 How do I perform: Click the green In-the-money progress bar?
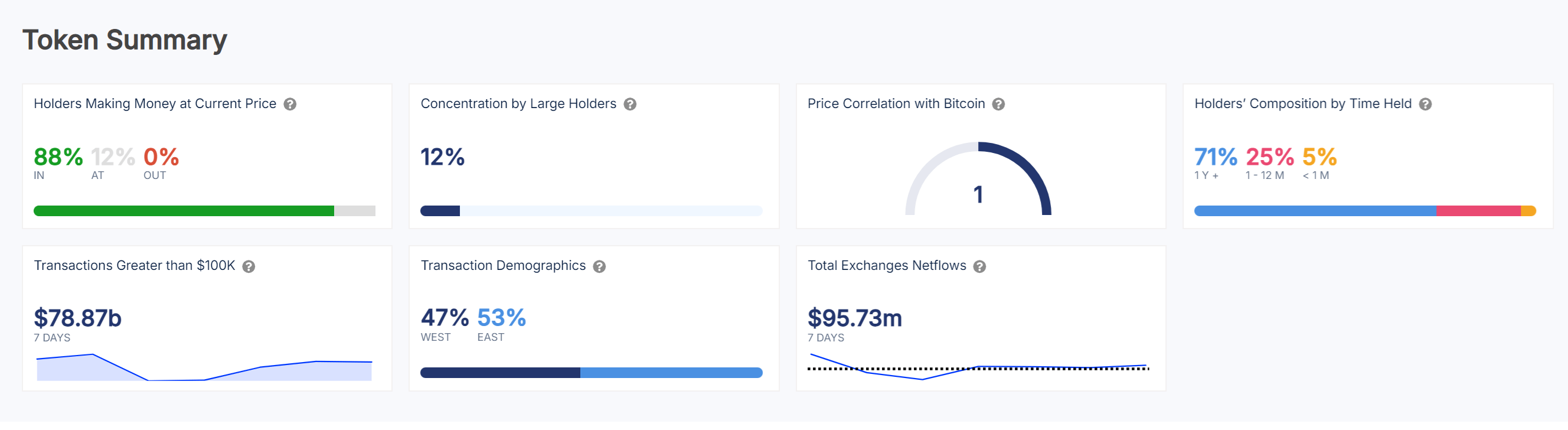tap(183, 211)
